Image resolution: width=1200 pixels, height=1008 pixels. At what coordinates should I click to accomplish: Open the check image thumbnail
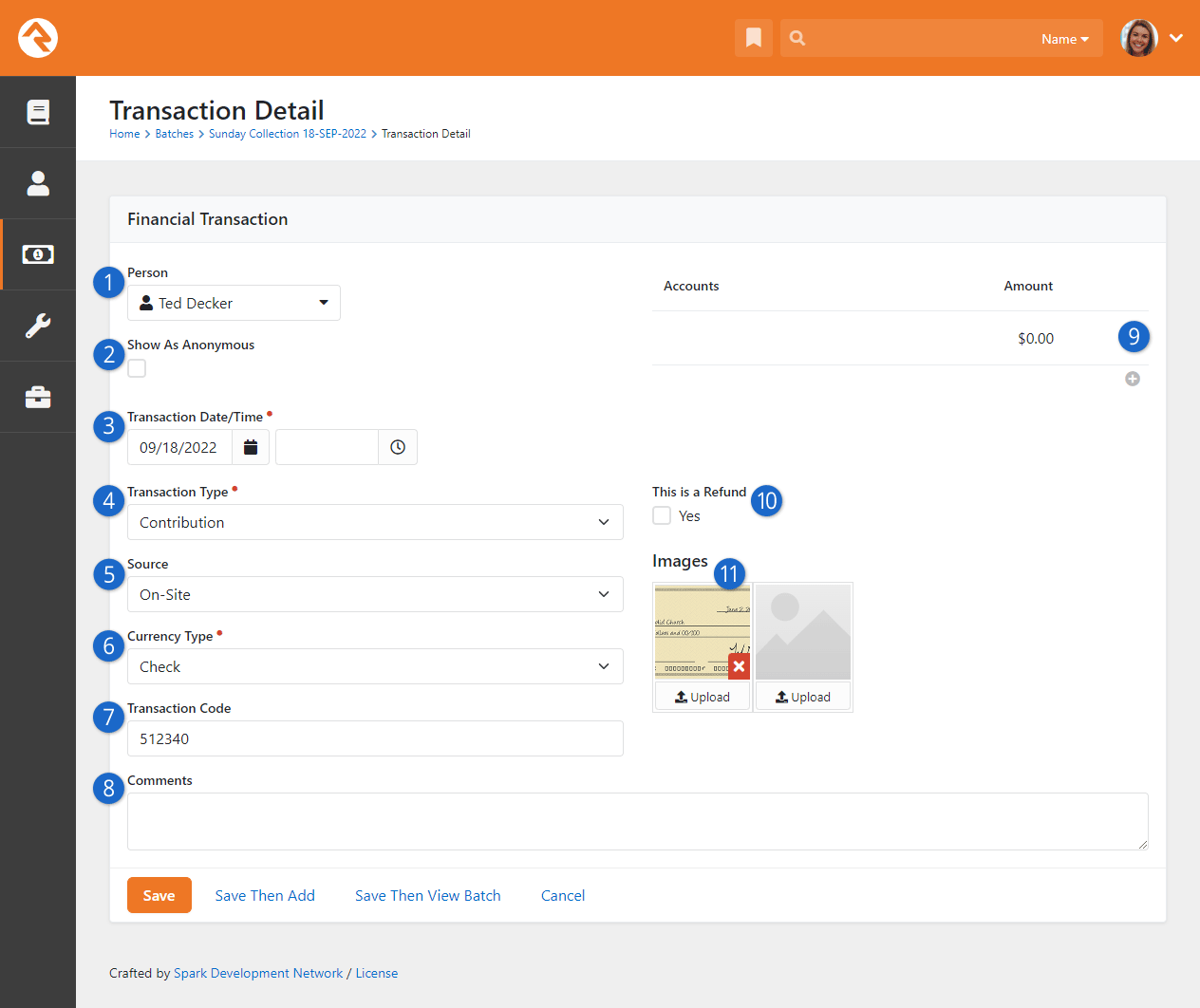703,631
